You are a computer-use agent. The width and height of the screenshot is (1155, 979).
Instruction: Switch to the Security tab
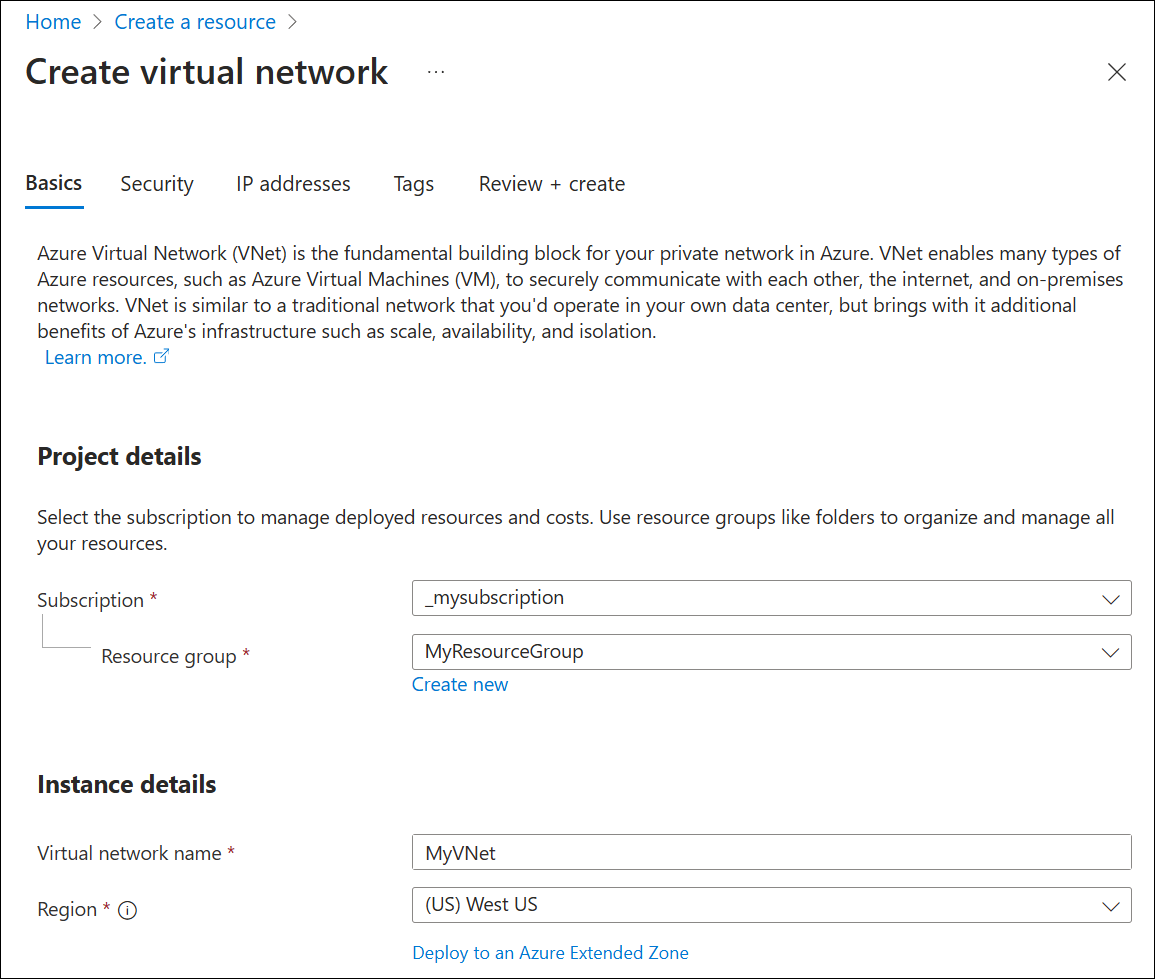click(x=156, y=183)
